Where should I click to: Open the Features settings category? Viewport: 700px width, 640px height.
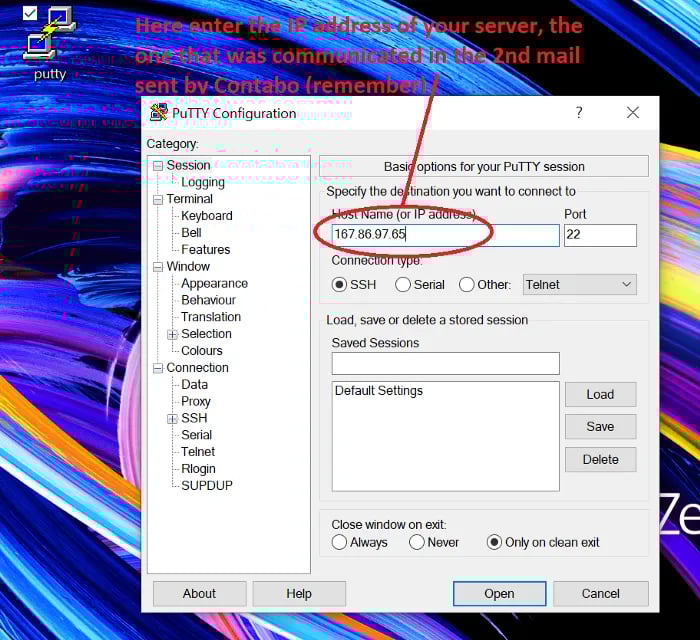point(205,249)
